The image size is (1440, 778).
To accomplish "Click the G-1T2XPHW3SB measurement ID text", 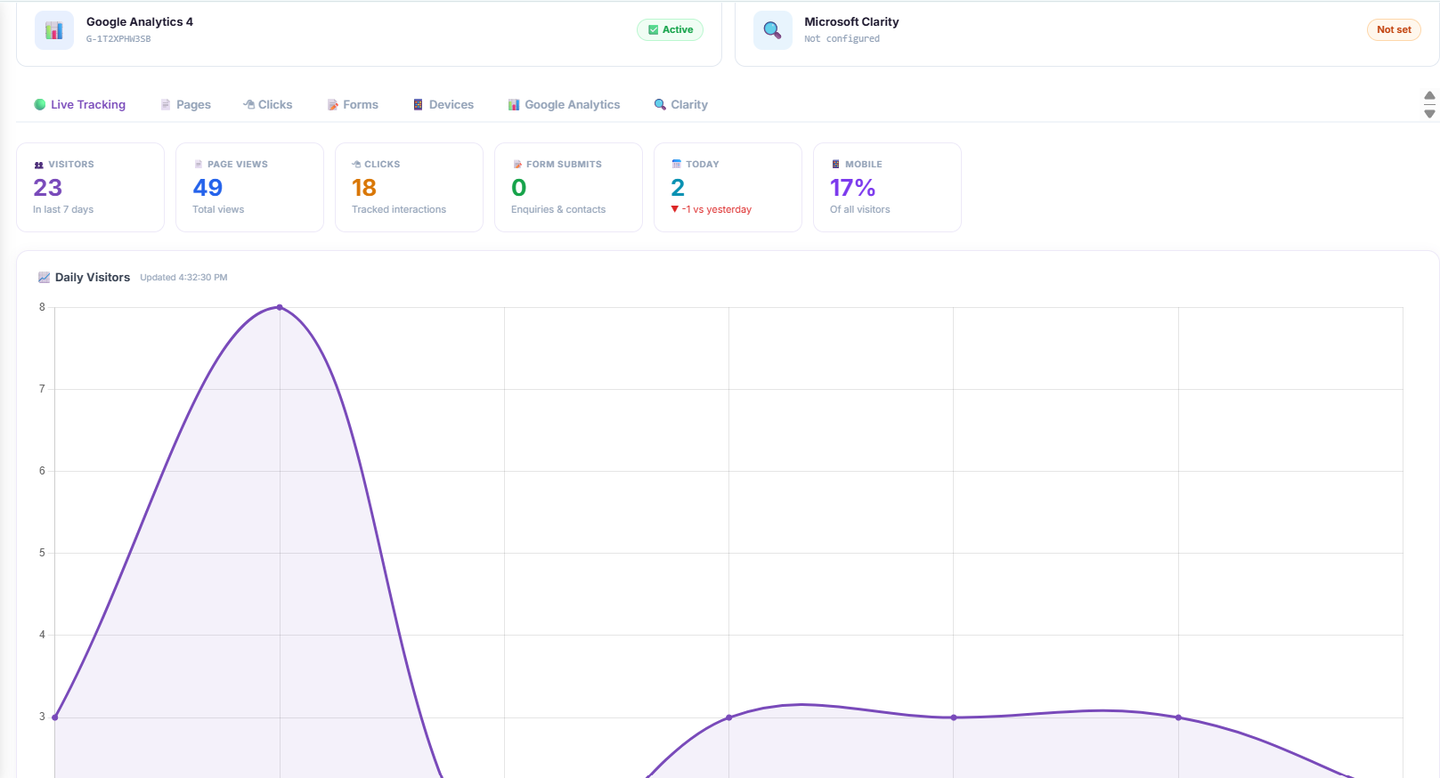I will click(118, 39).
